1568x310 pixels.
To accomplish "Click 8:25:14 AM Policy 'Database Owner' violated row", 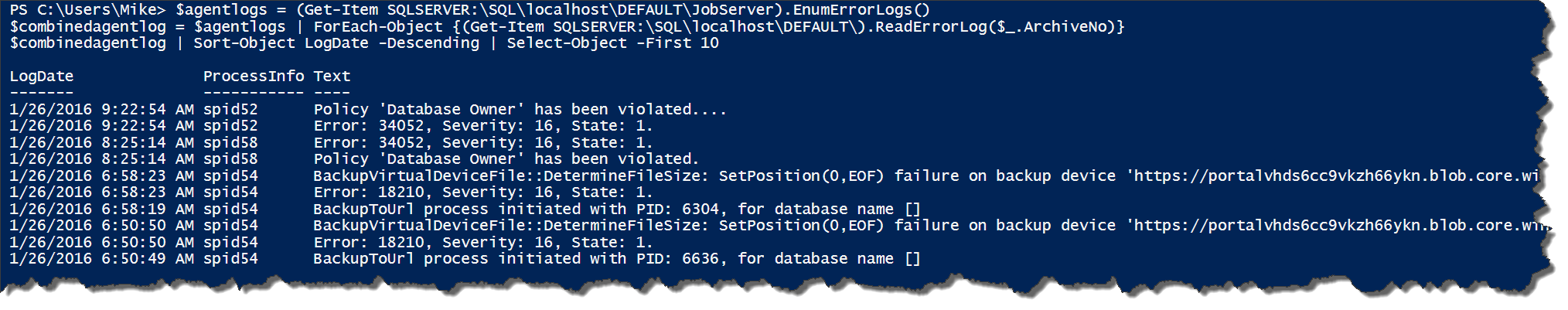I will [354, 159].
